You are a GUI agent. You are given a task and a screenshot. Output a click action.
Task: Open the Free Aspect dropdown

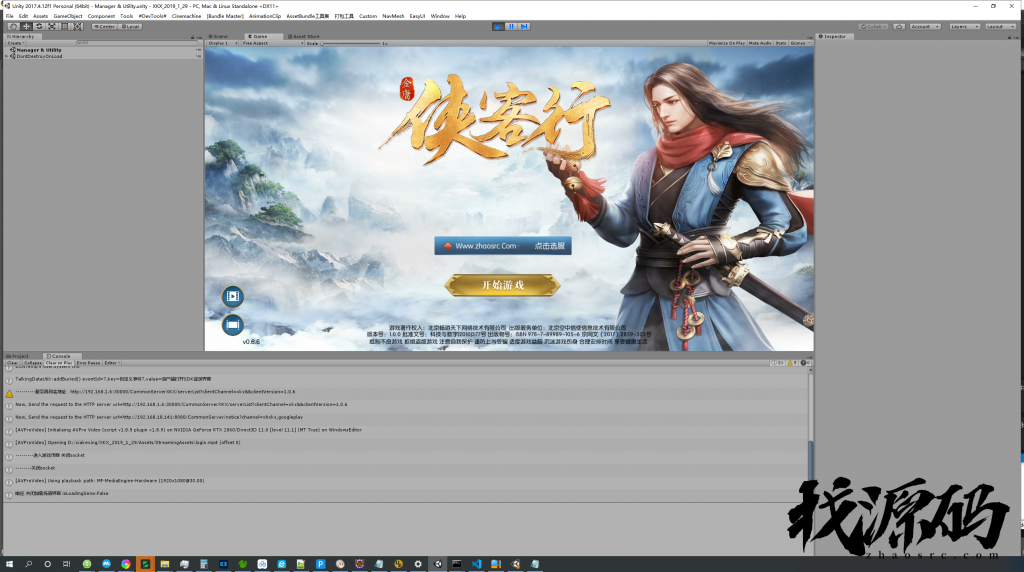point(272,43)
